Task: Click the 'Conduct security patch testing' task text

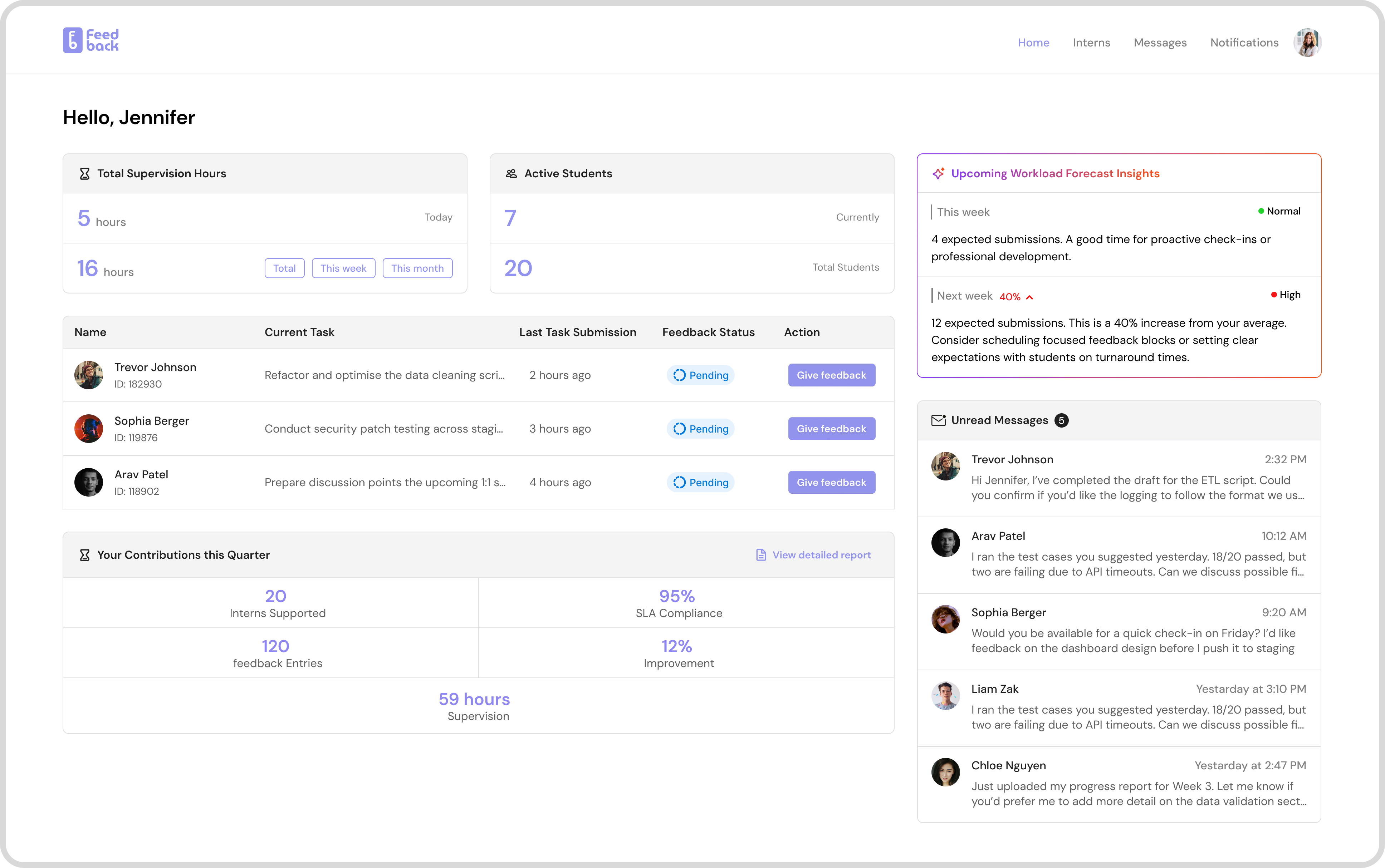Action: pos(383,429)
